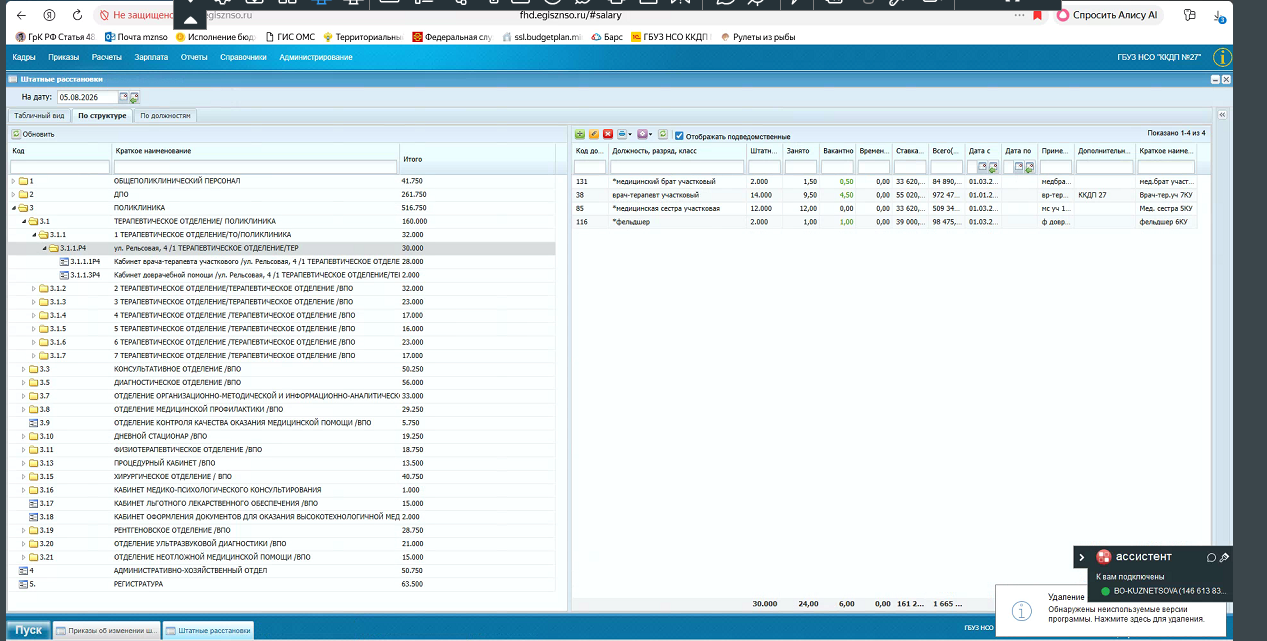Open the ГИС ОМС bookmark

click(291, 36)
